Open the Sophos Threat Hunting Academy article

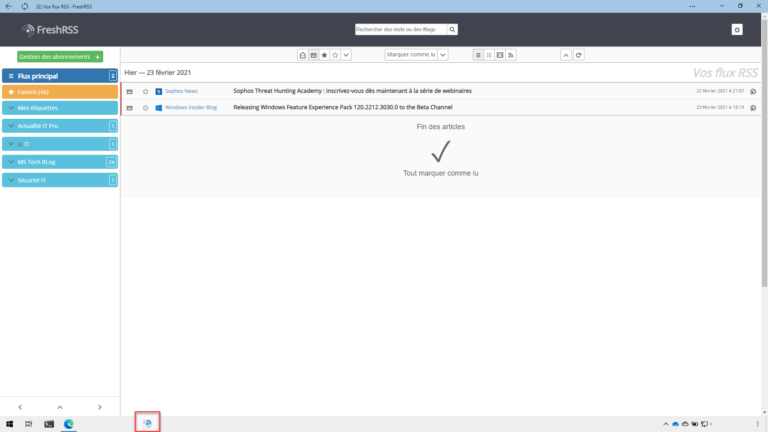click(353, 91)
